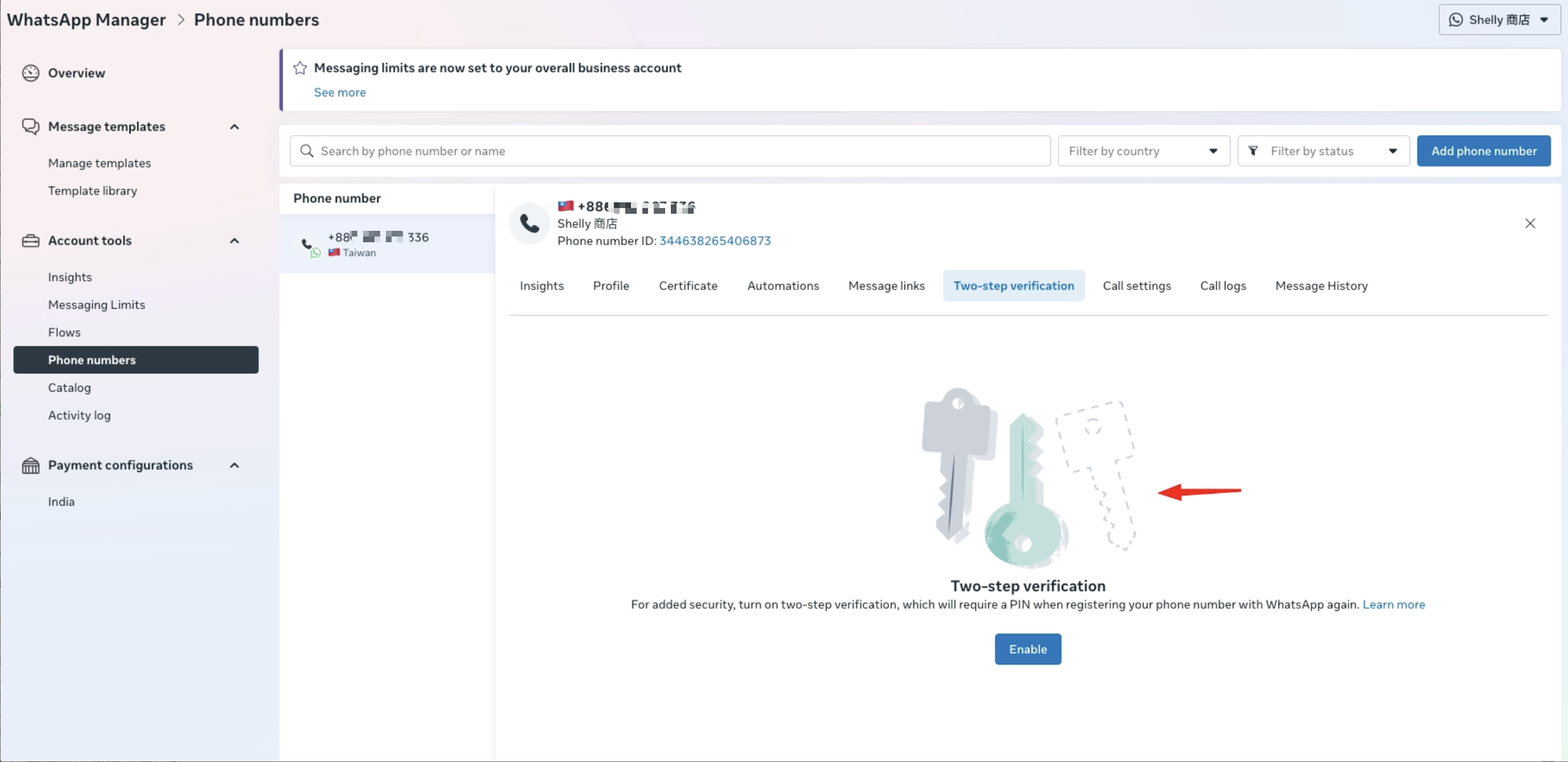
Task: Click the Add phone number button
Action: pos(1484,151)
